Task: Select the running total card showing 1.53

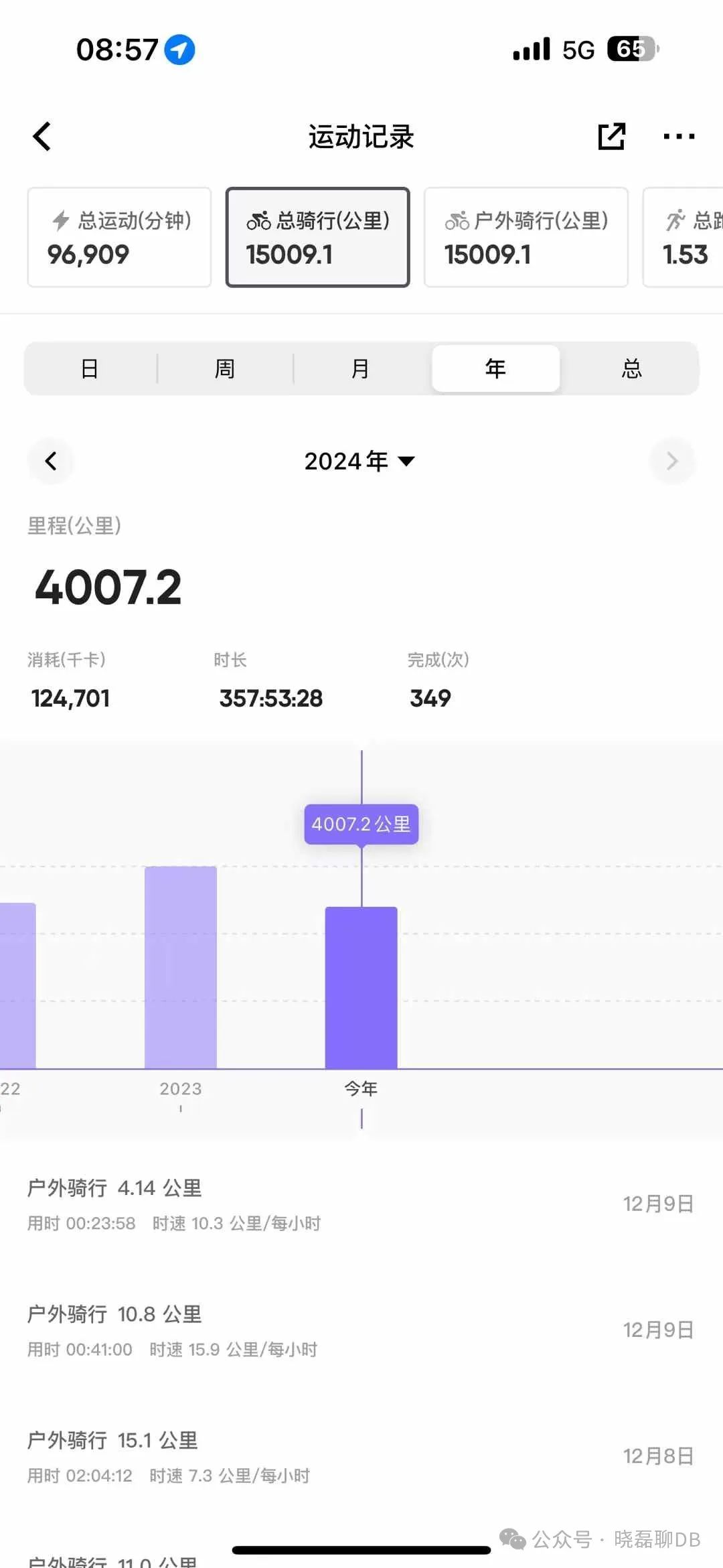Action: (x=683, y=237)
